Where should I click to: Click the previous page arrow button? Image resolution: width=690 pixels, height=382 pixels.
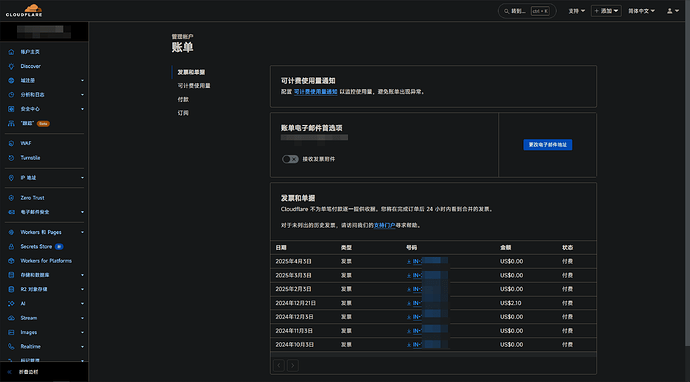pyautogui.click(x=279, y=365)
